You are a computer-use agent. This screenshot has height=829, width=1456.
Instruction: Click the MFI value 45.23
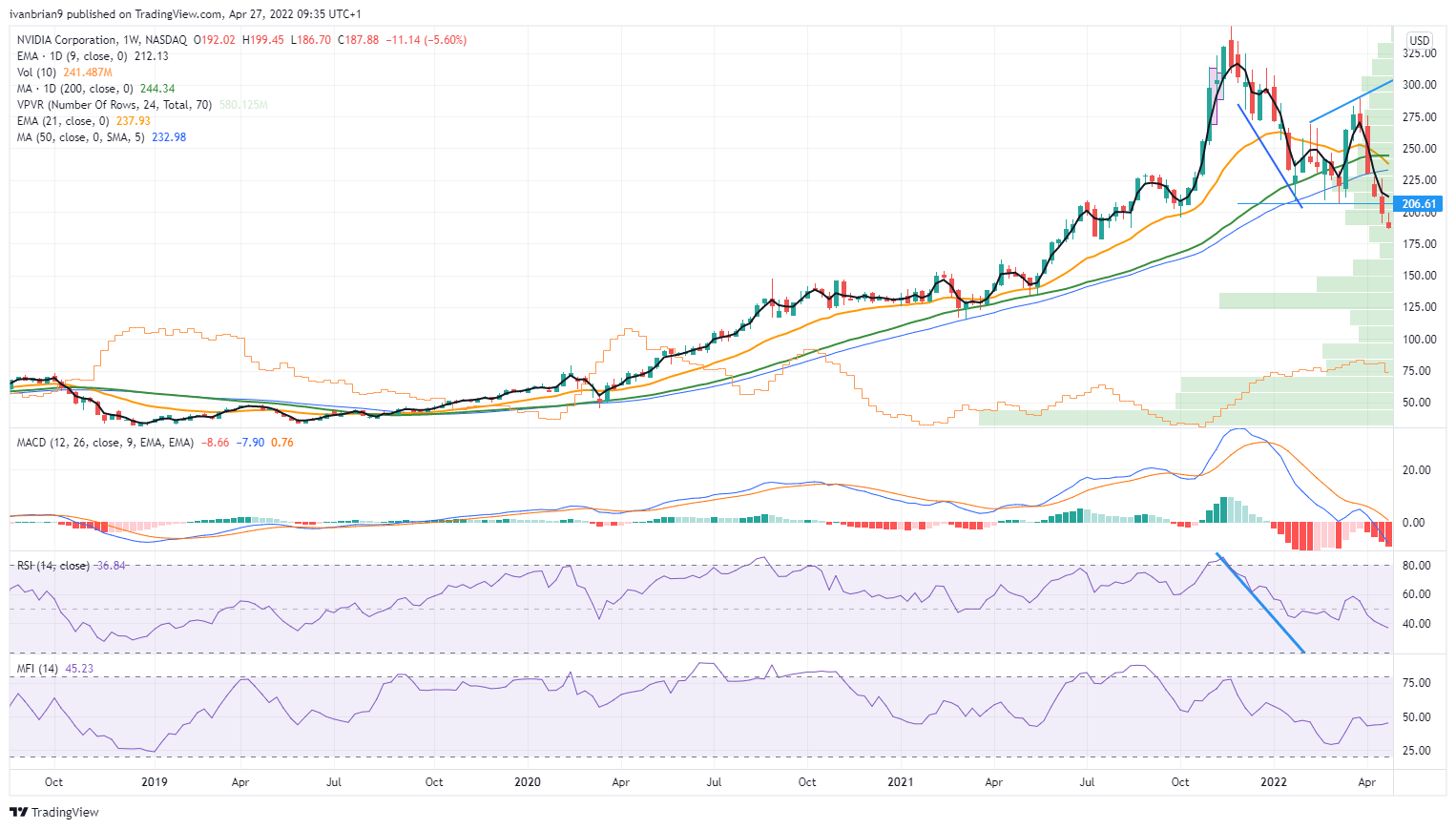79,669
